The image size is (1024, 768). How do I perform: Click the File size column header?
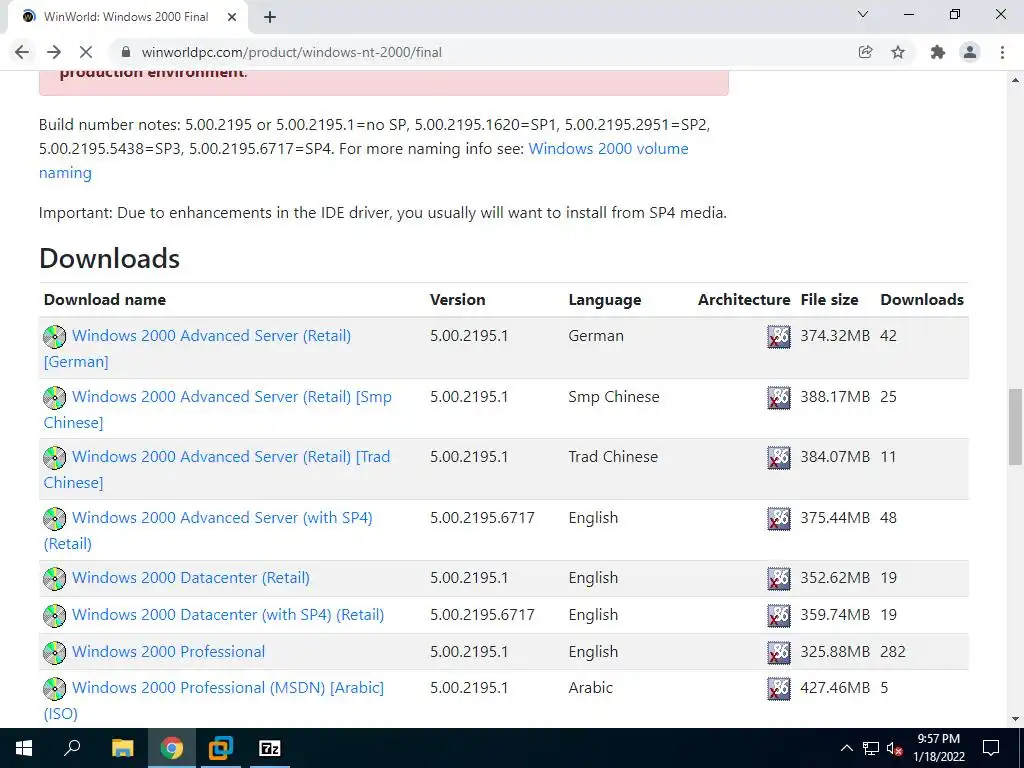tap(829, 300)
